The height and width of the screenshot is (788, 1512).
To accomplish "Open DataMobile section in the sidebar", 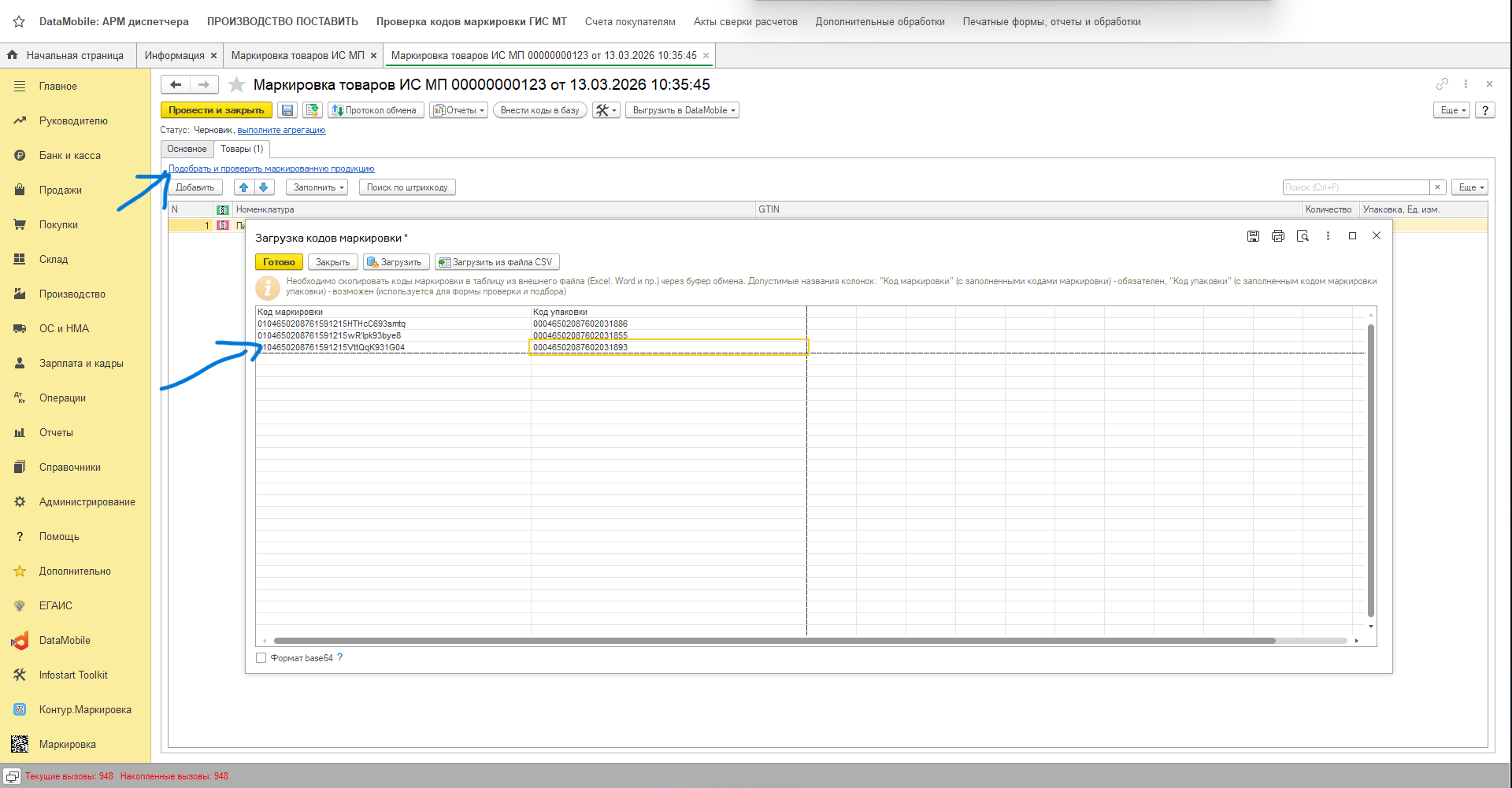I will coord(65,640).
